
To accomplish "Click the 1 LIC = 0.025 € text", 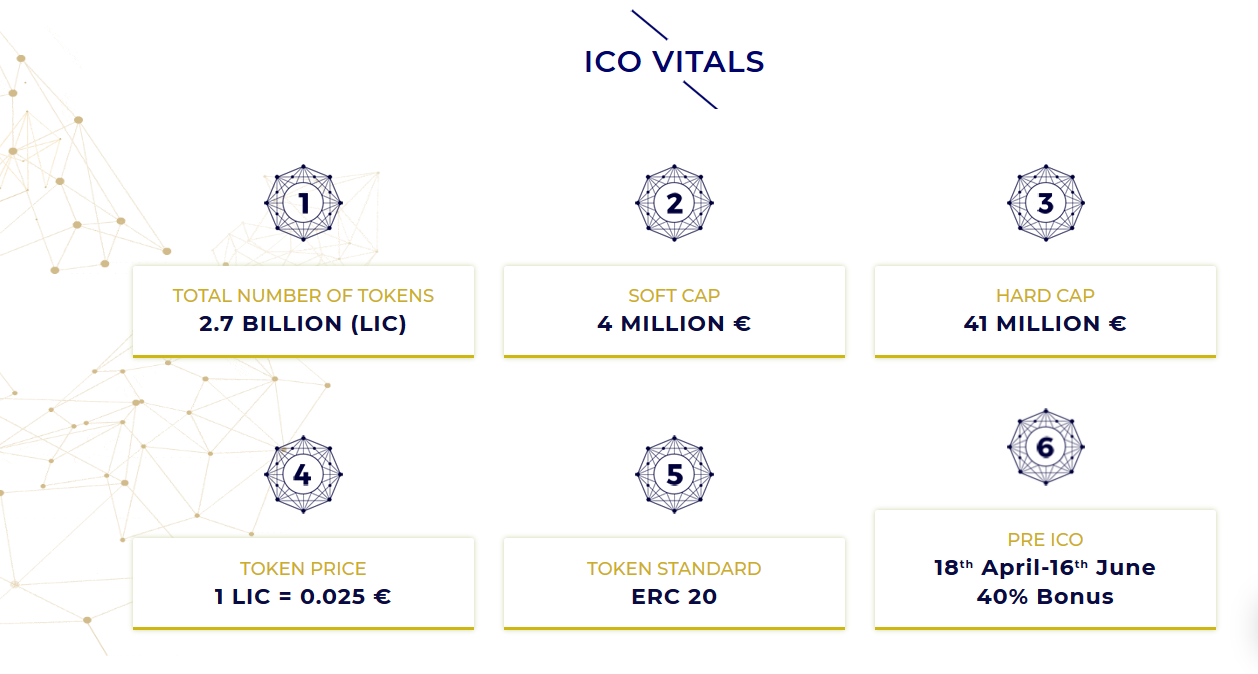I will (303, 597).
